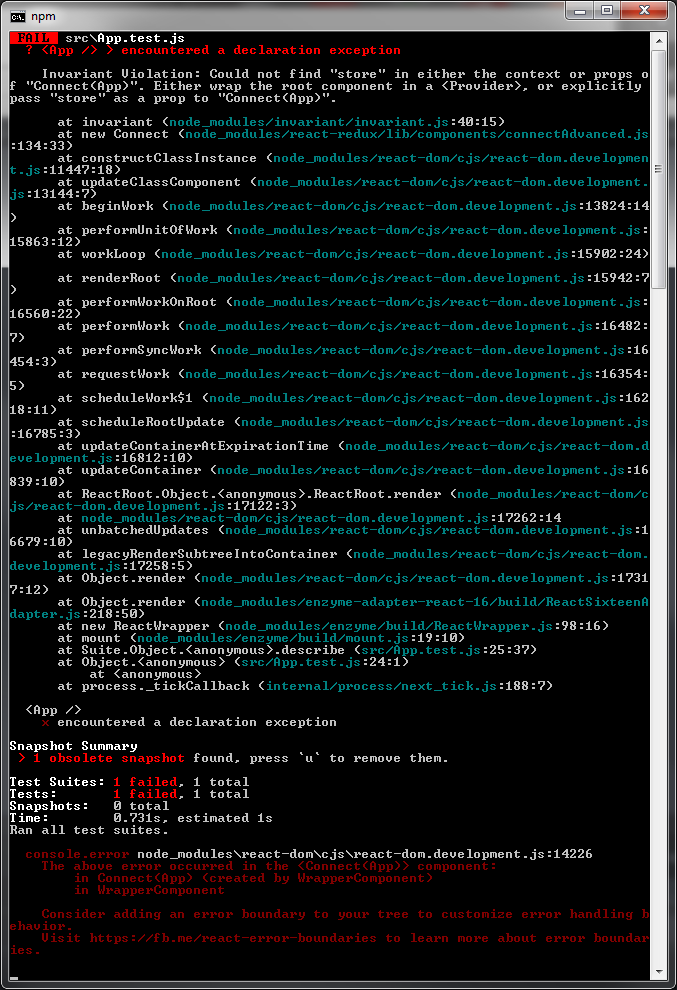Screen dimensions: 677x990
Task: Open the cmd system menu icon in title bar
Action: pyautogui.click(x=18, y=16)
